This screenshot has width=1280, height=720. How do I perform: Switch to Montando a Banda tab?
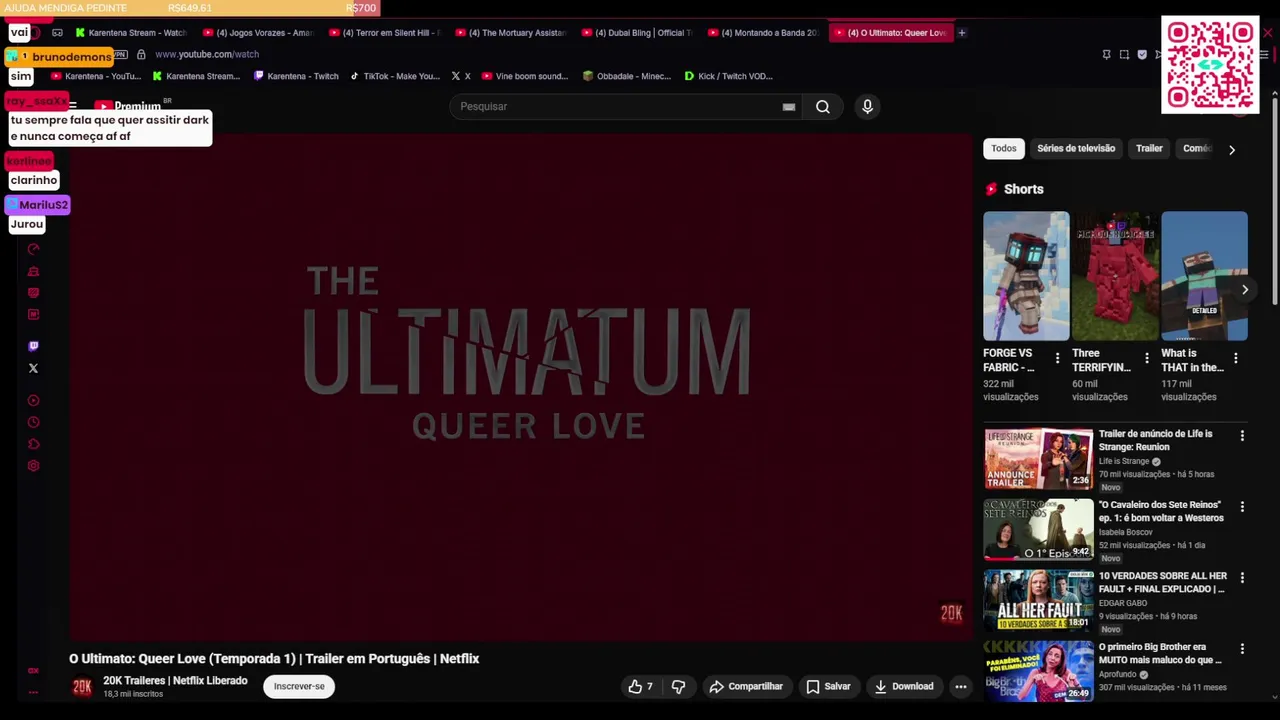click(764, 32)
